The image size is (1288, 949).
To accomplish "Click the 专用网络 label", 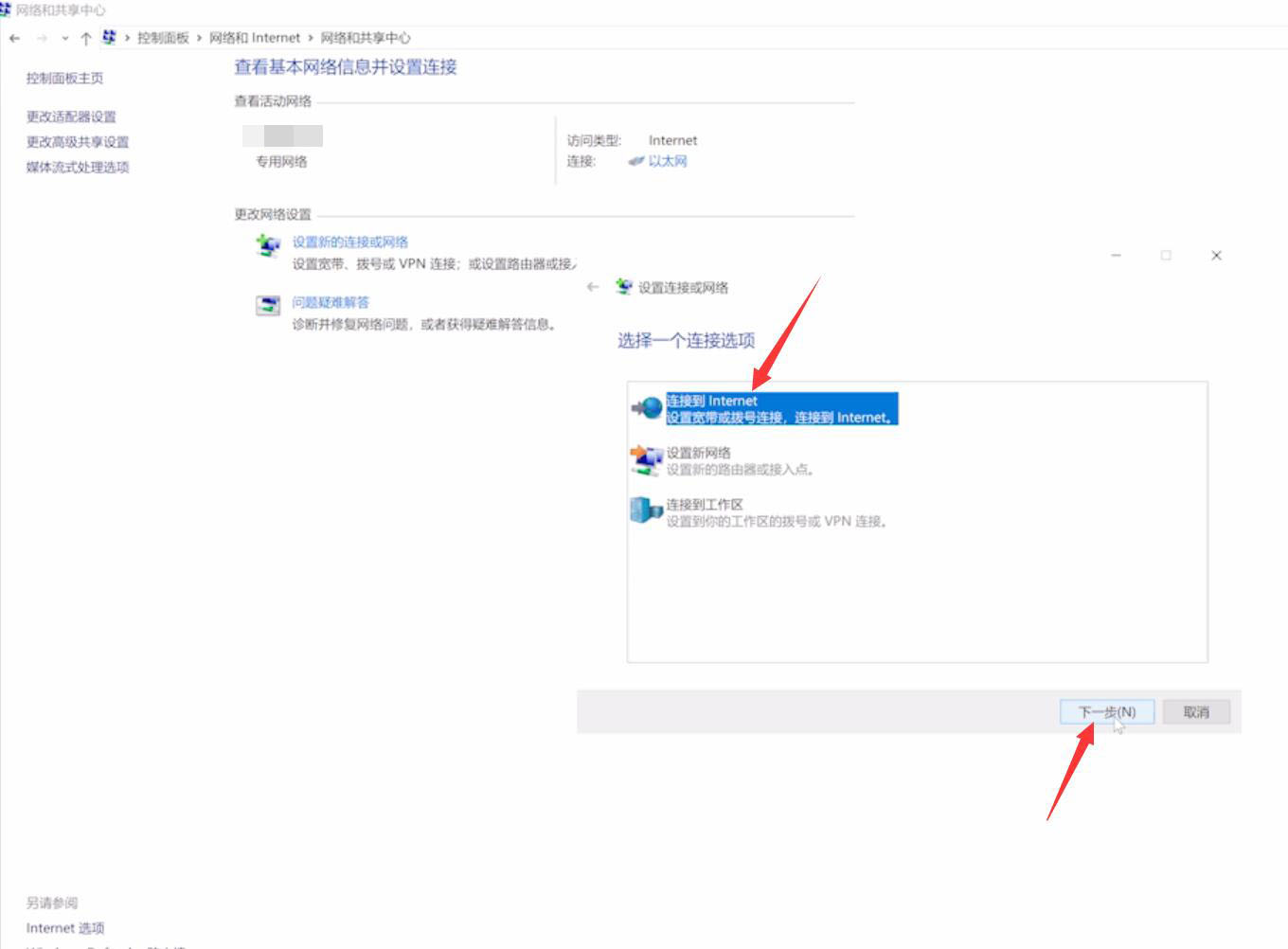I will [281, 162].
